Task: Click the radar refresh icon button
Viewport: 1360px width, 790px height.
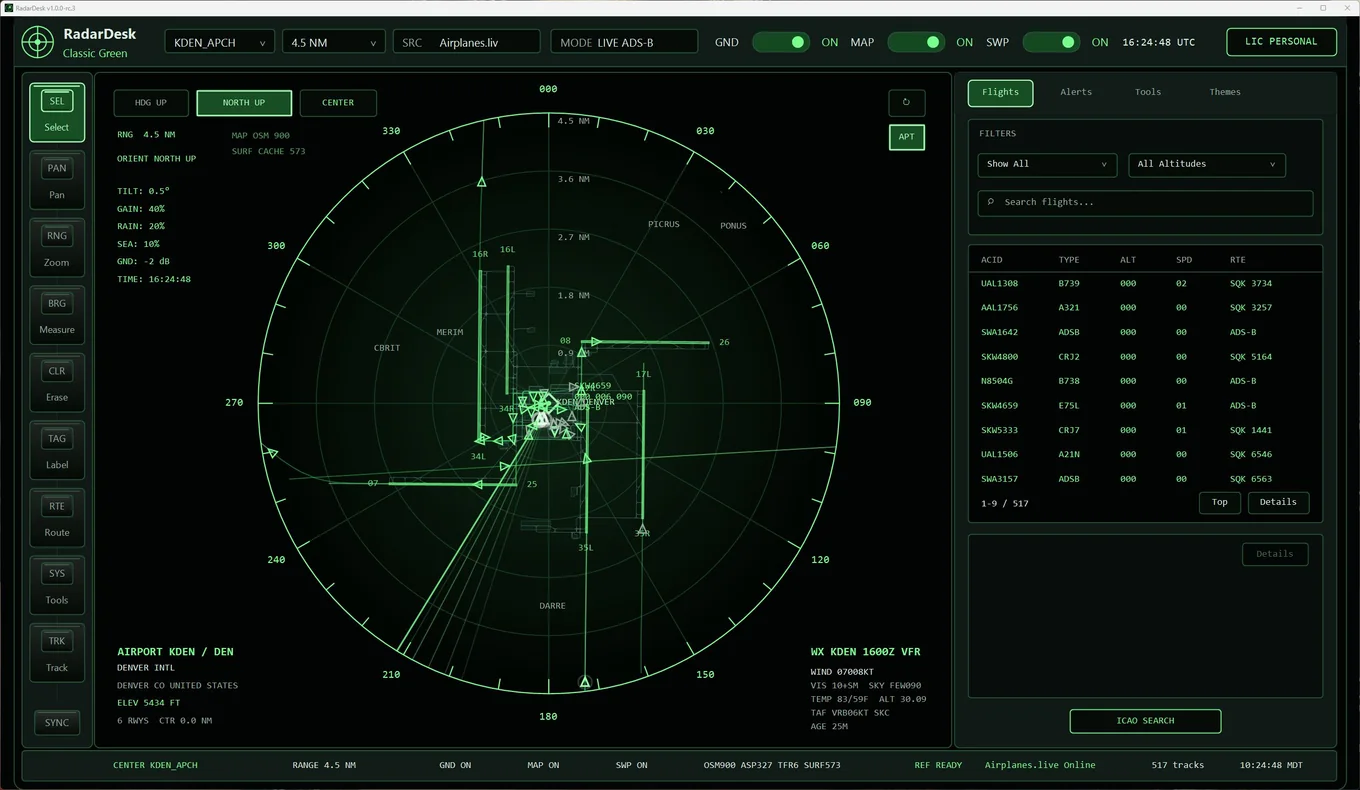Action: (907, 102)
